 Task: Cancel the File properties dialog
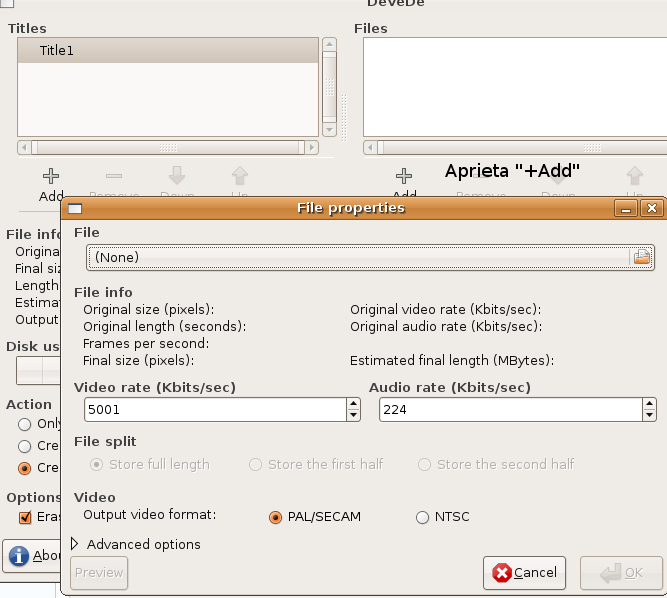tap(524, 573)
